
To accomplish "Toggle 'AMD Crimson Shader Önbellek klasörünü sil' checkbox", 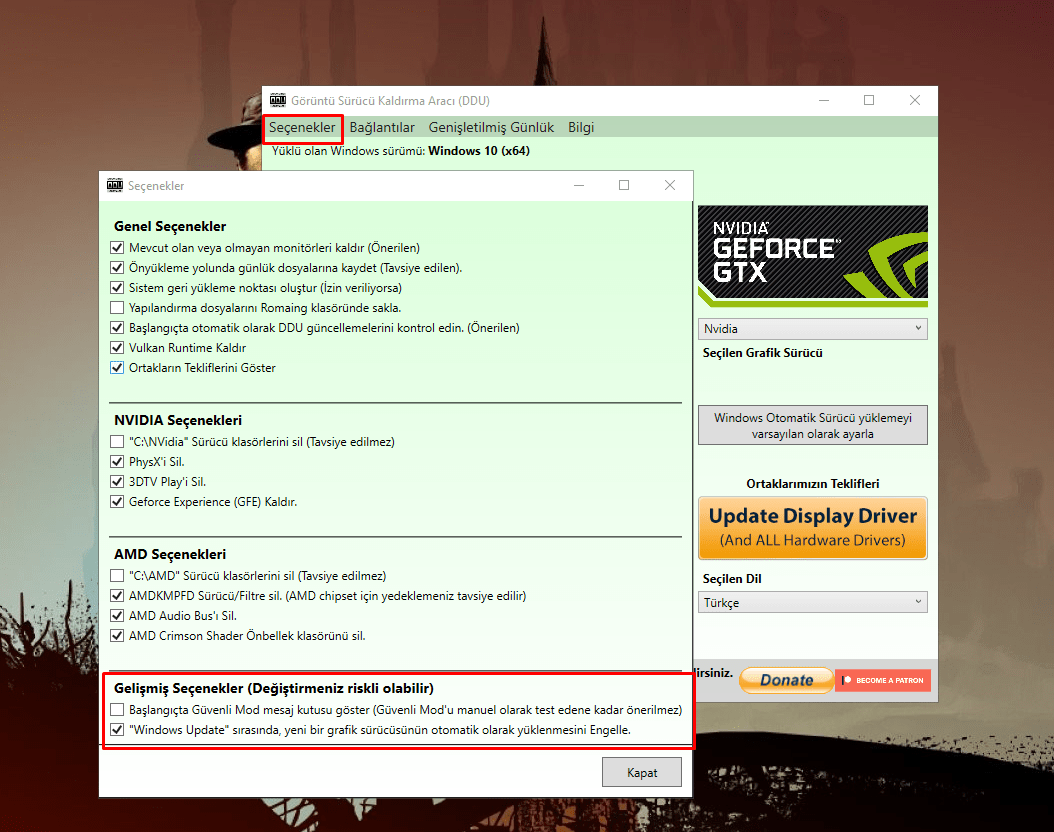I will coord(117,636).
